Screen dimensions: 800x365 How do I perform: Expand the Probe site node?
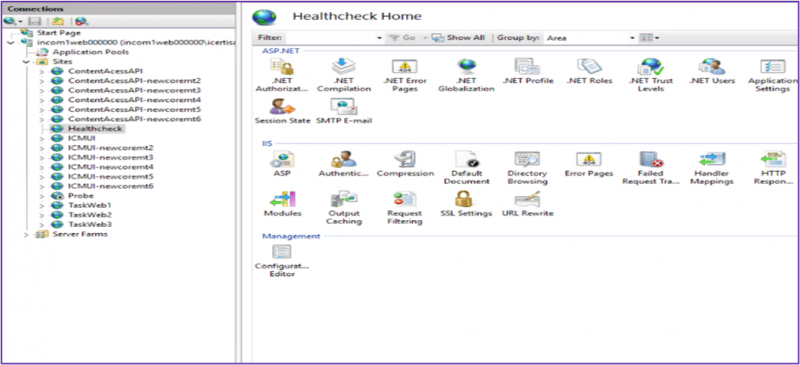[42, 196]
